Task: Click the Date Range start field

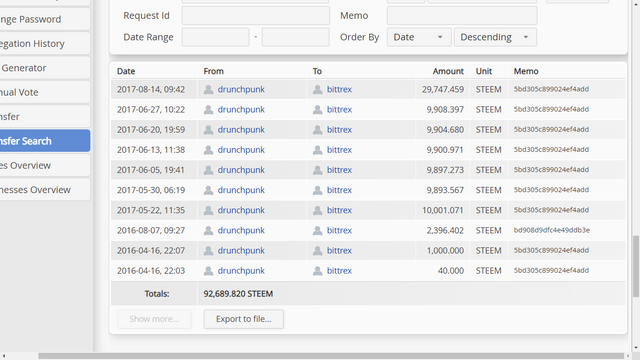Action: pyautogui.click(x=216, y=37)
